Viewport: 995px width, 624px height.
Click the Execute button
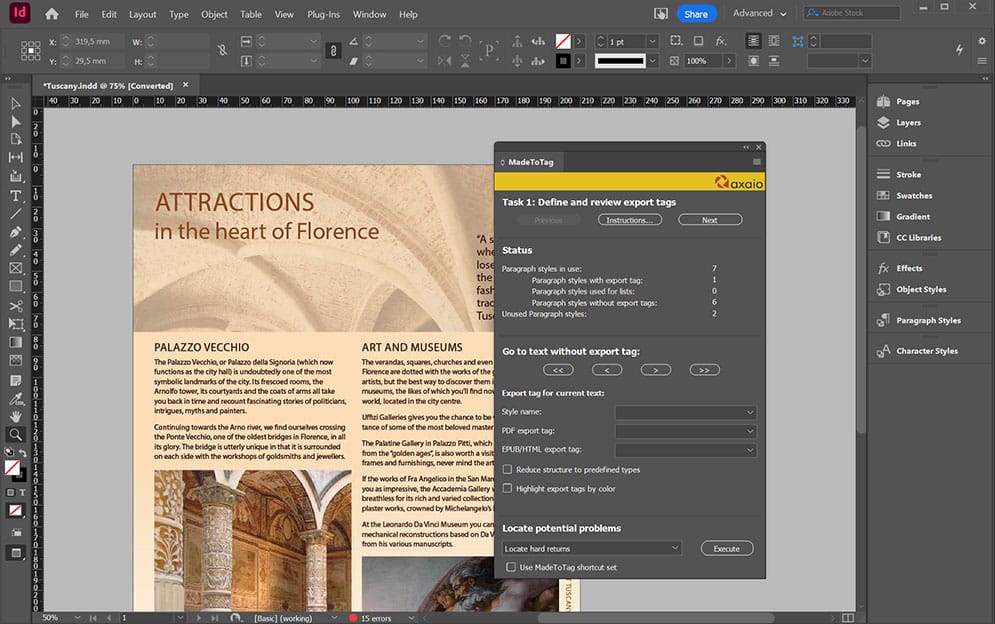727,548
